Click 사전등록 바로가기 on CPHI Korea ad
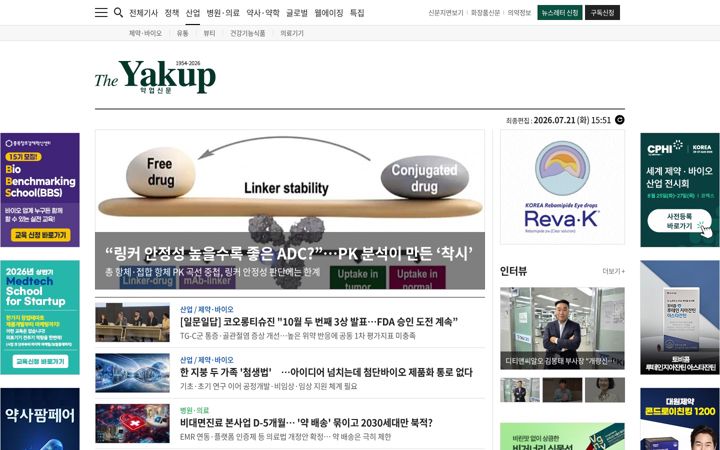The image size is (720, 450). click(x=679, y=221)
